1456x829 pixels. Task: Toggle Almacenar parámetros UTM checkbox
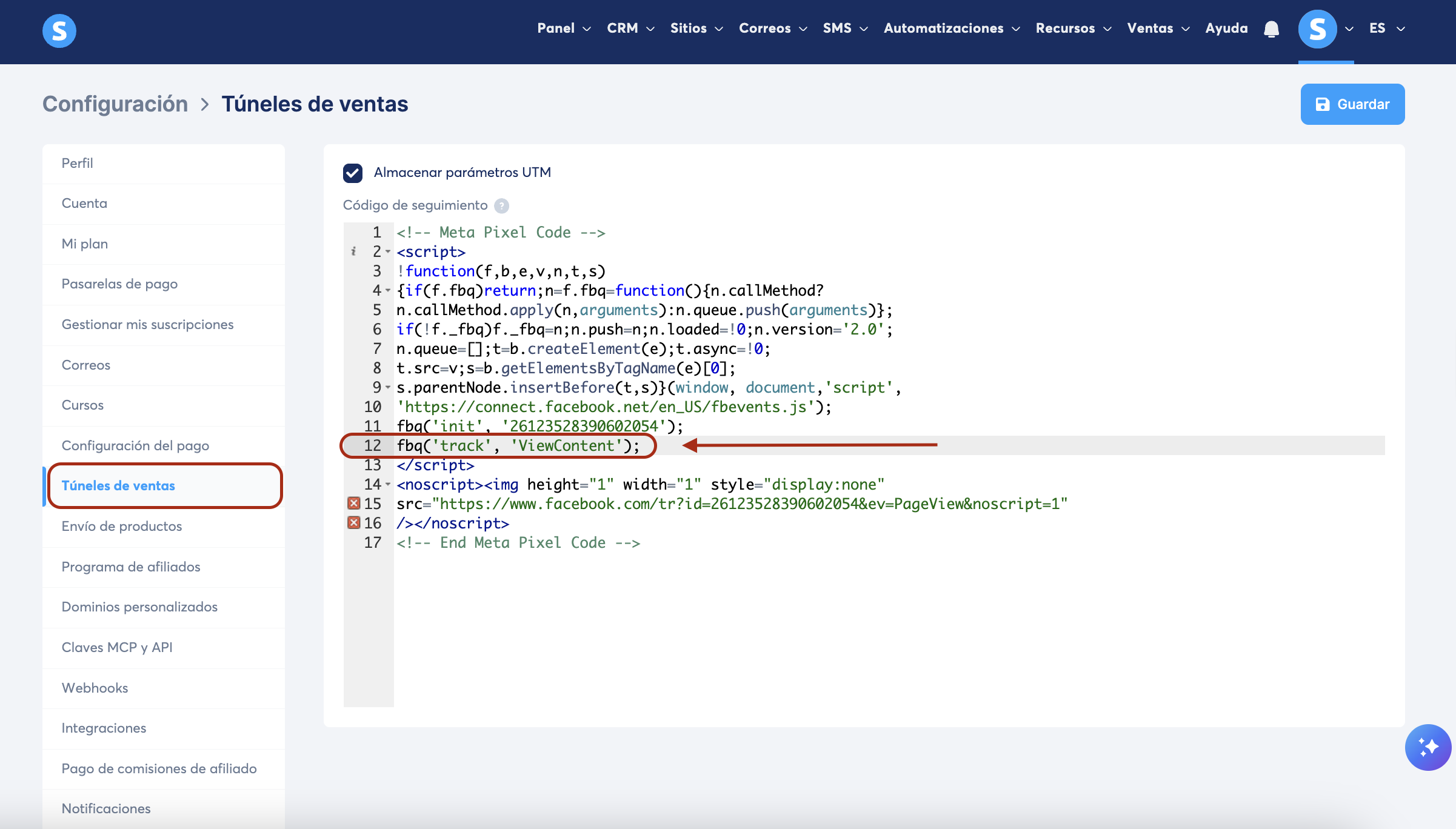[x=353, y=173]
